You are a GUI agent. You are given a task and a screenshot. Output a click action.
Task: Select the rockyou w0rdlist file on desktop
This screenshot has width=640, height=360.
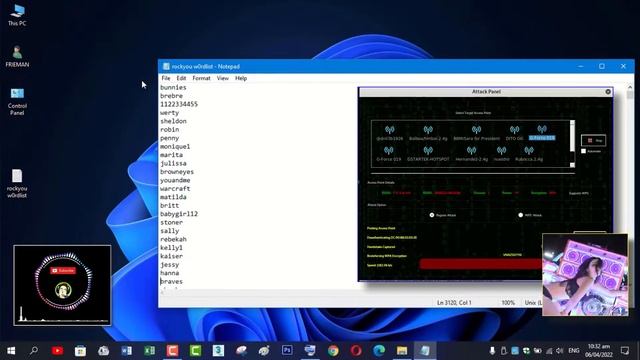(17, 184)
